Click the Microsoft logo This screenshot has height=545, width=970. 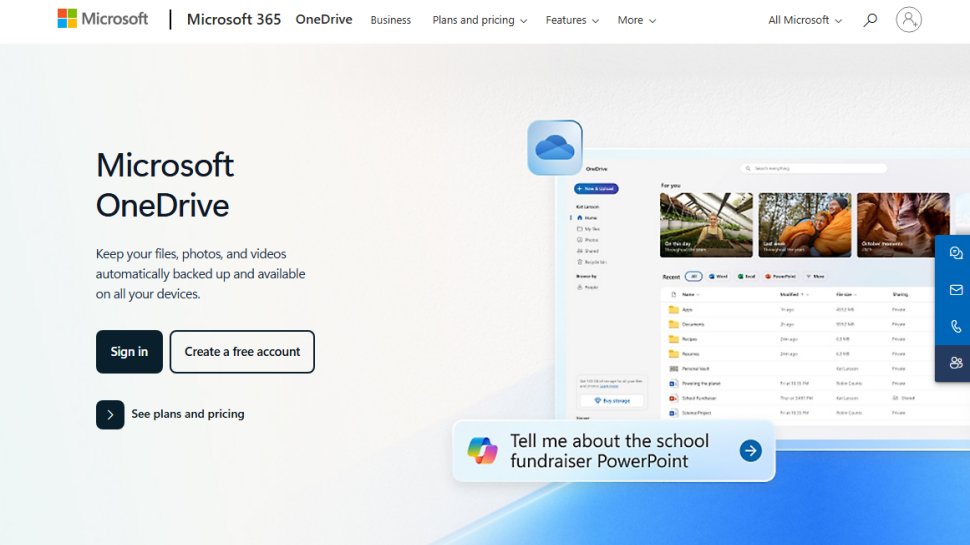103,19
